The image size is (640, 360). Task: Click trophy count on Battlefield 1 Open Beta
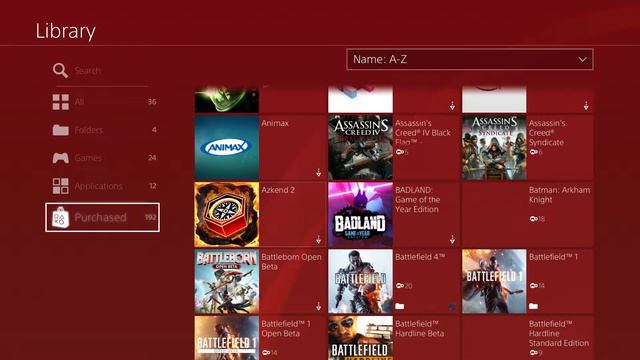269,352
